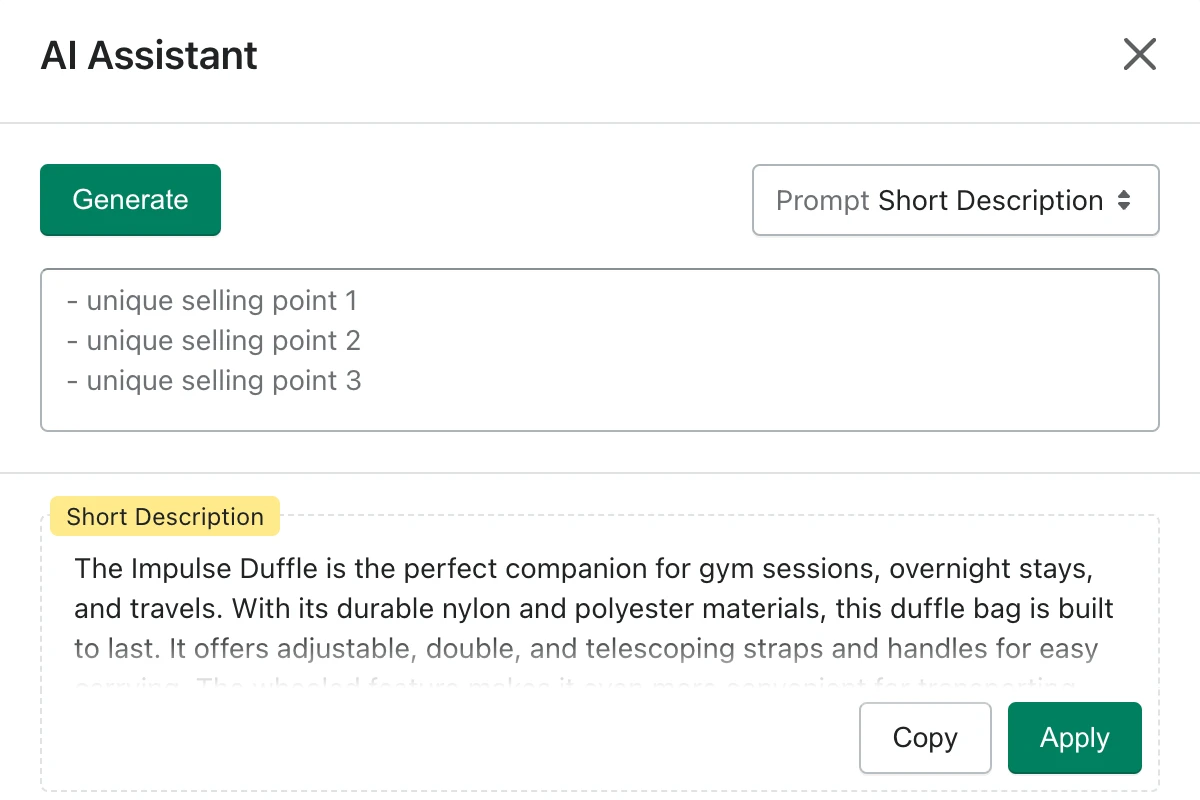
Task: Click the "unique selling point 2" placeholder line
Action: [214, 341]
